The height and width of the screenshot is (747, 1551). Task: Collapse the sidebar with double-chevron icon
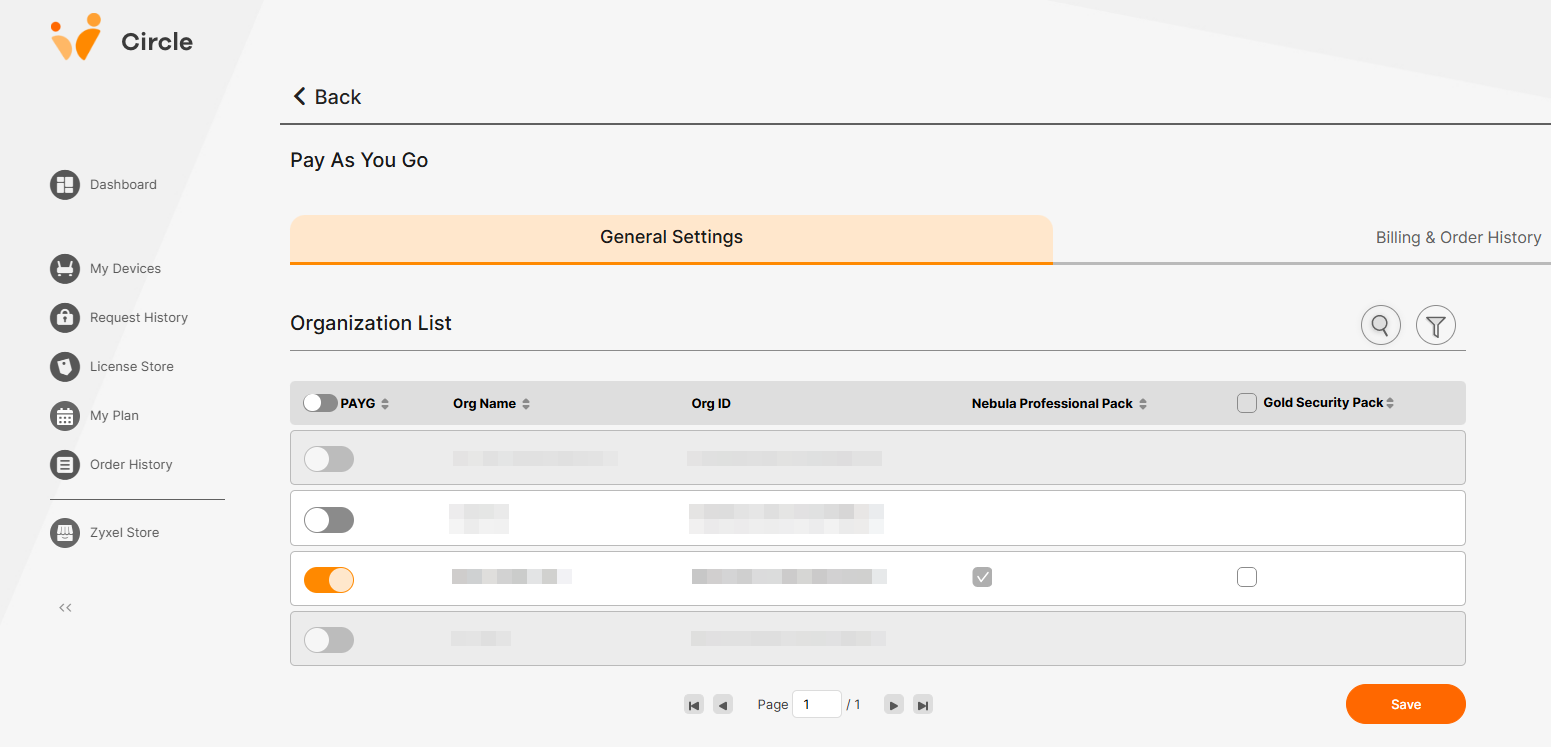[65, 607]
